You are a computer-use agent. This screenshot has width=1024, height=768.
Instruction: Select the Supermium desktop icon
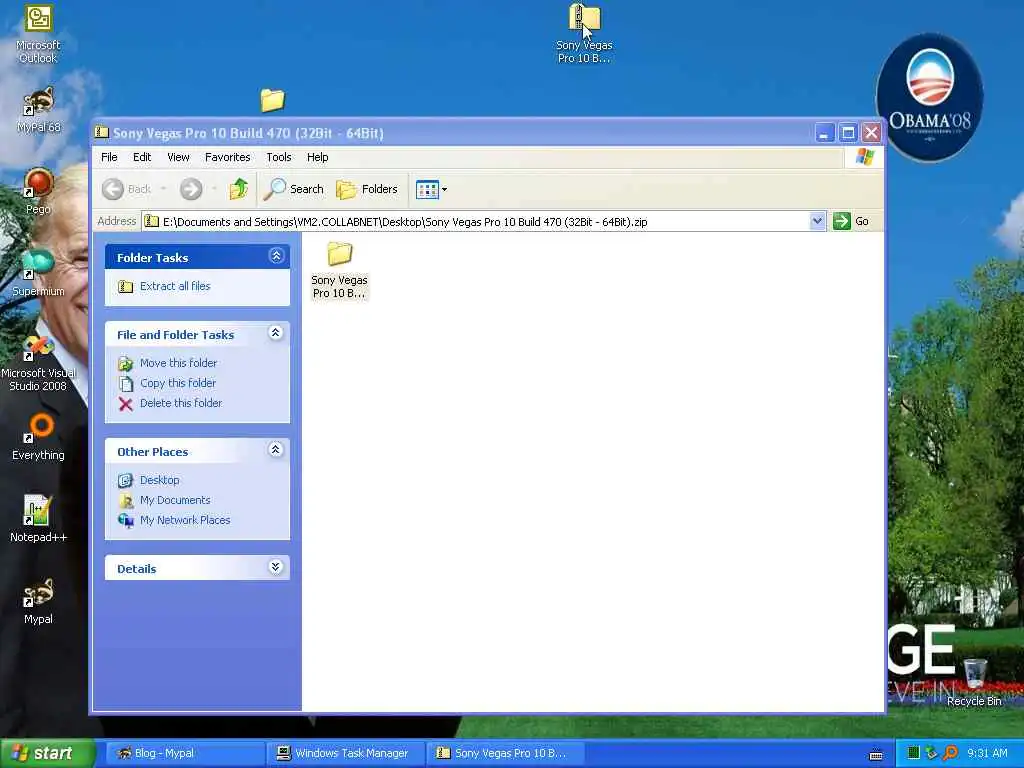38,274
